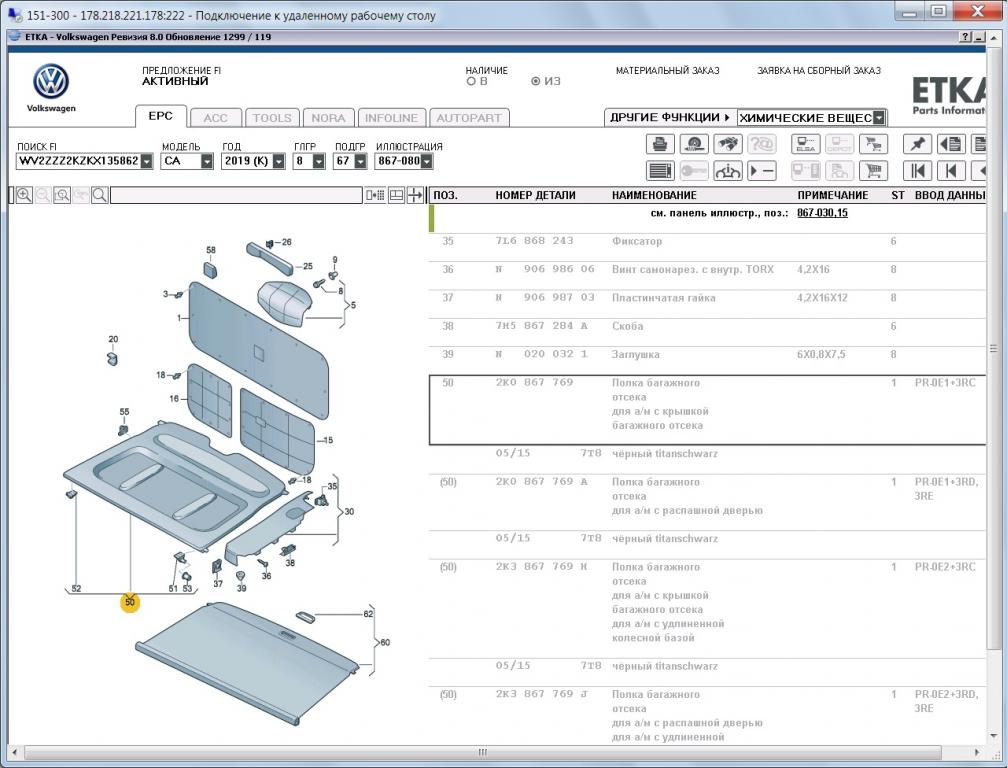The image size is (1007, 768).
Task: Go to previous record icon
Action: [951, 171]
